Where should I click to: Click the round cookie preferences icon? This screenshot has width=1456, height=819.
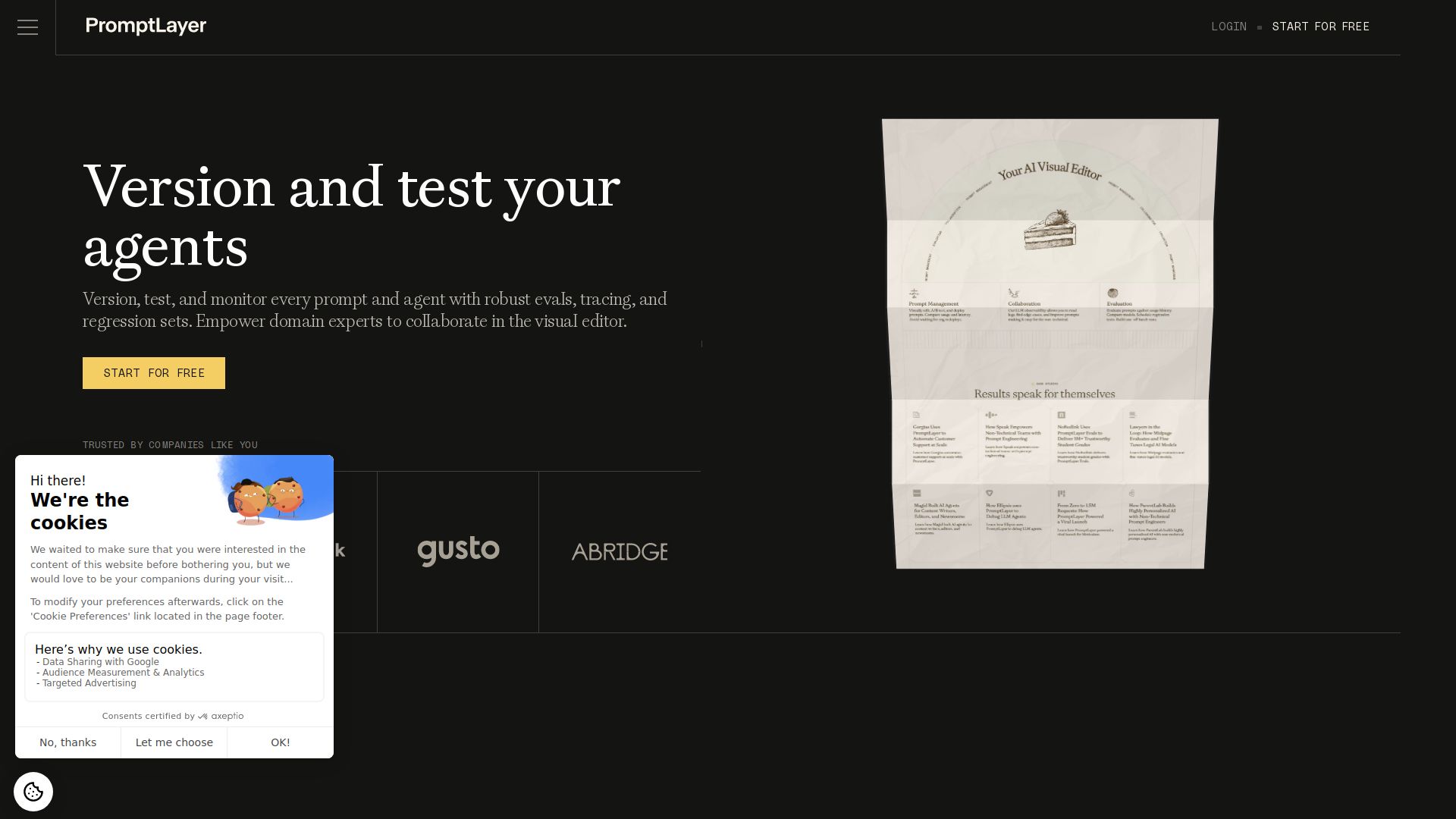pos(33,792)
